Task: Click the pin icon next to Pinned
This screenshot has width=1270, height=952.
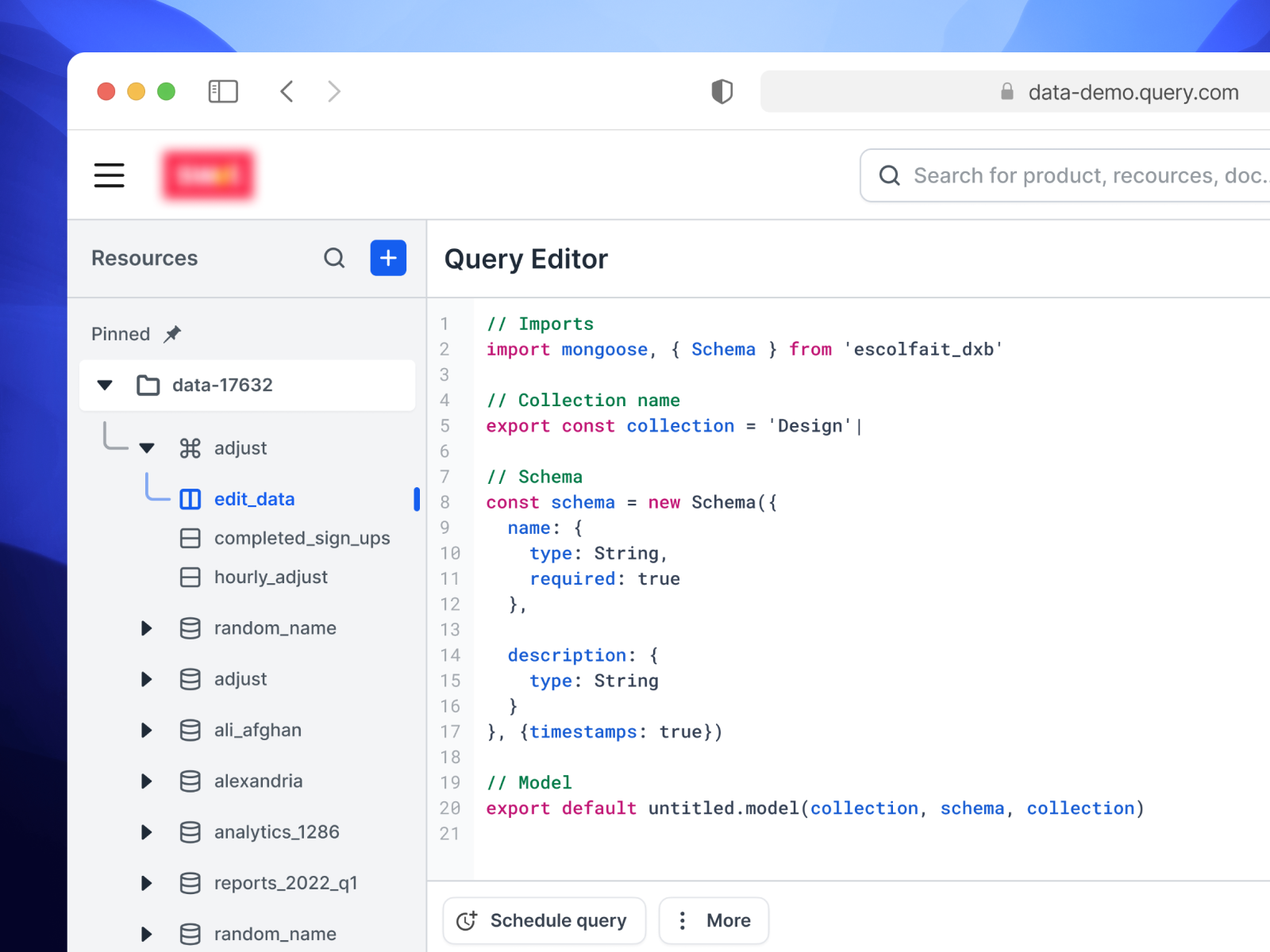Action: (x=172, y=334)
